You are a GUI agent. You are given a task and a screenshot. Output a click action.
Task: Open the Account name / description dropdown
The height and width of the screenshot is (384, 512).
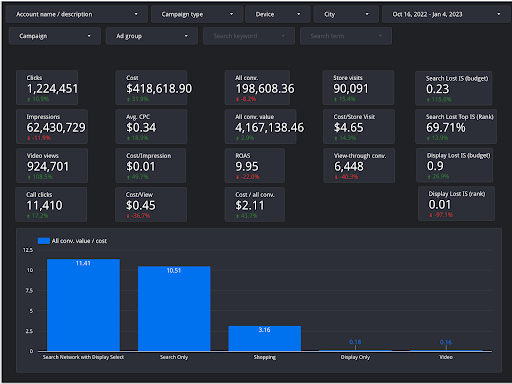(77, 14)
